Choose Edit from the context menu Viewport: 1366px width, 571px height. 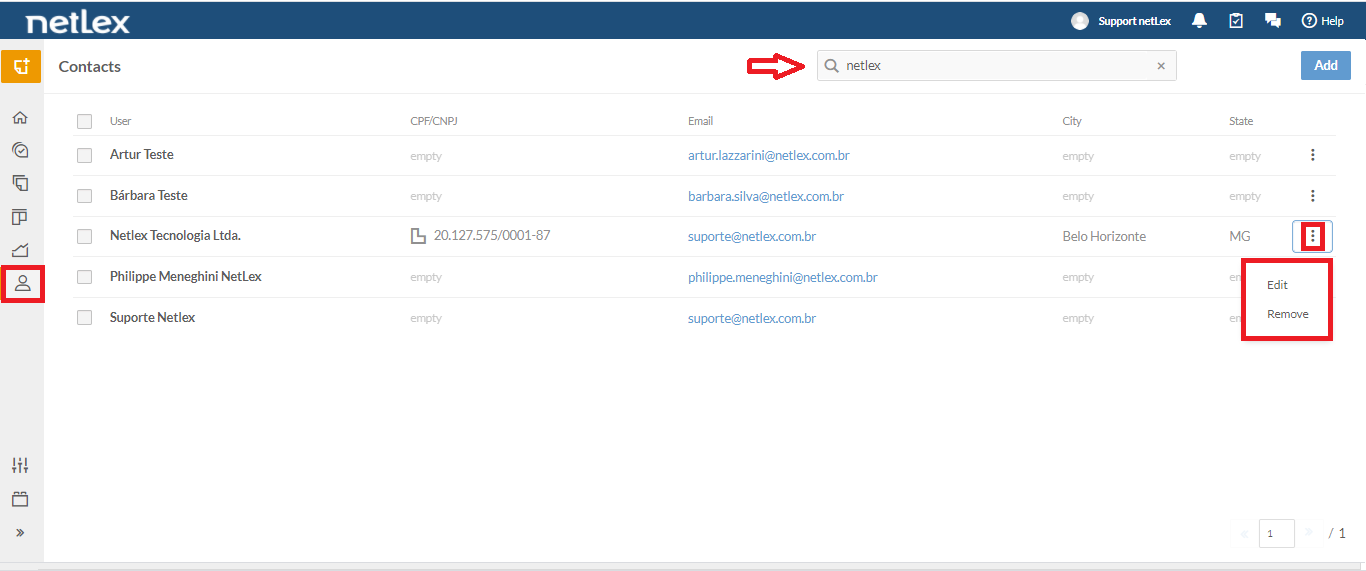point(1277,285)
